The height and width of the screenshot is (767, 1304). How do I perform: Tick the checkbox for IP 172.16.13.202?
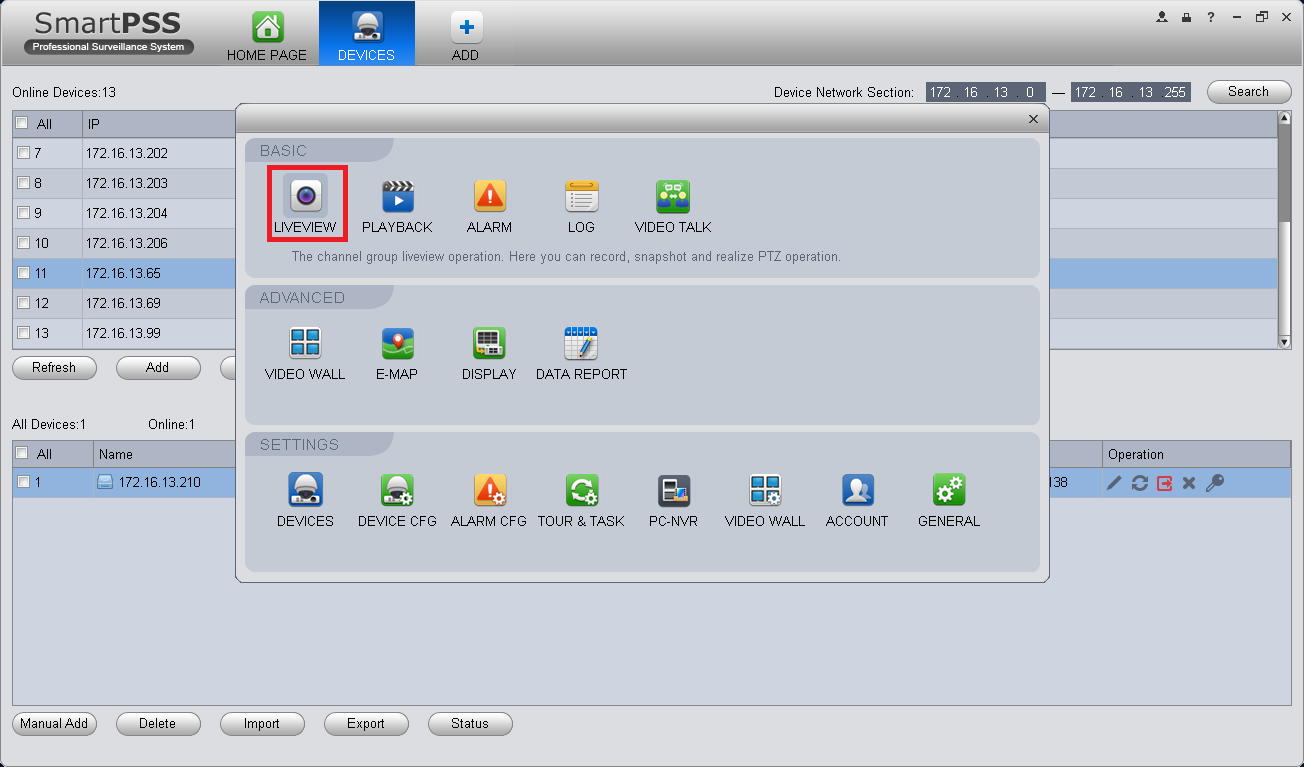click(23, 153)
